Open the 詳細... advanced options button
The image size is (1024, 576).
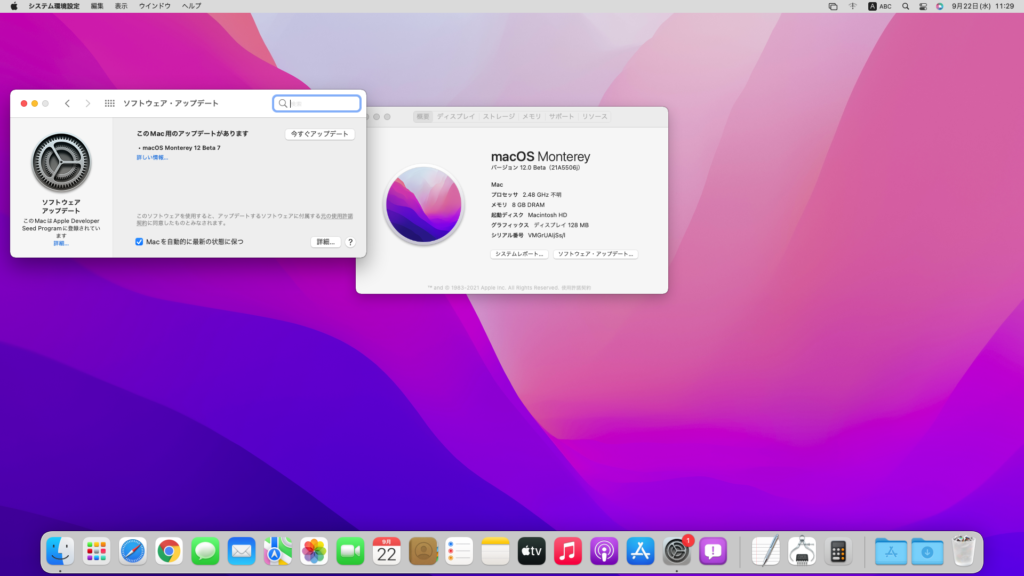pyautogui.click(x=325, y=242)
